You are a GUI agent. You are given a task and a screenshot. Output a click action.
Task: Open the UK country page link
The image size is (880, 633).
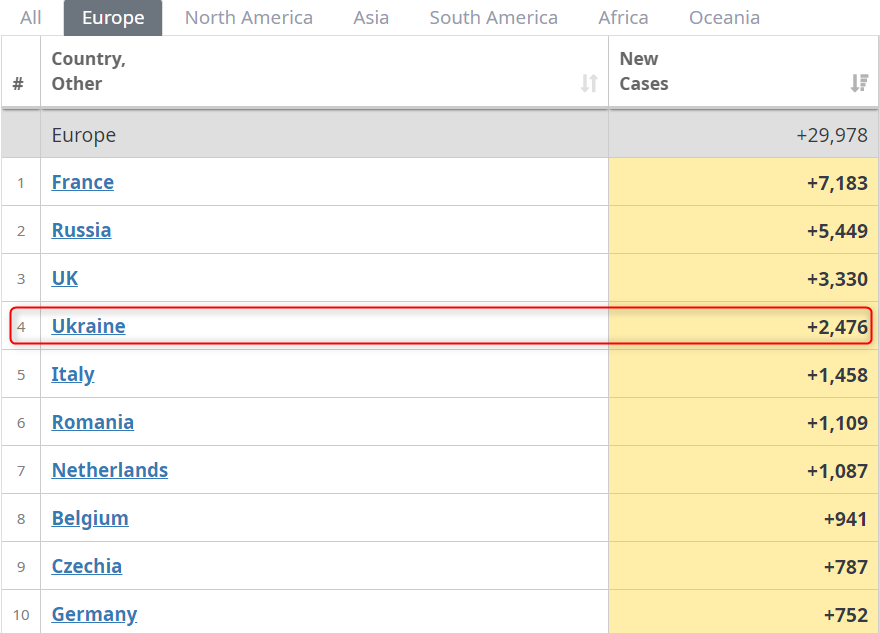tap(65, 278)
